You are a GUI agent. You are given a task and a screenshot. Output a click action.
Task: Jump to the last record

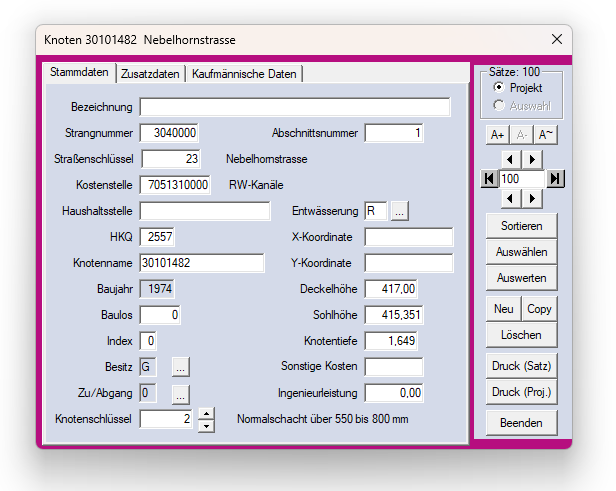(556, 178)
